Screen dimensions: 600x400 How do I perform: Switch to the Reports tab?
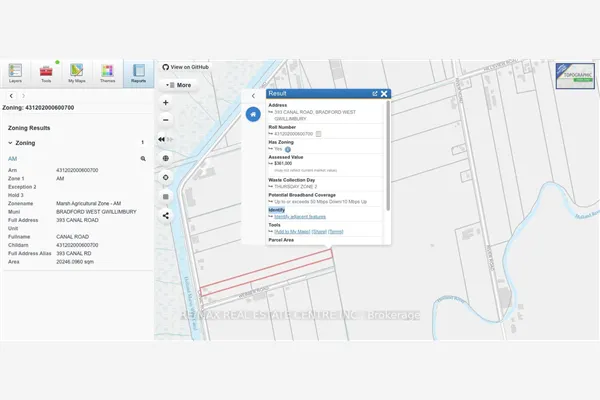pyautogui.click(x=139, y=73)
